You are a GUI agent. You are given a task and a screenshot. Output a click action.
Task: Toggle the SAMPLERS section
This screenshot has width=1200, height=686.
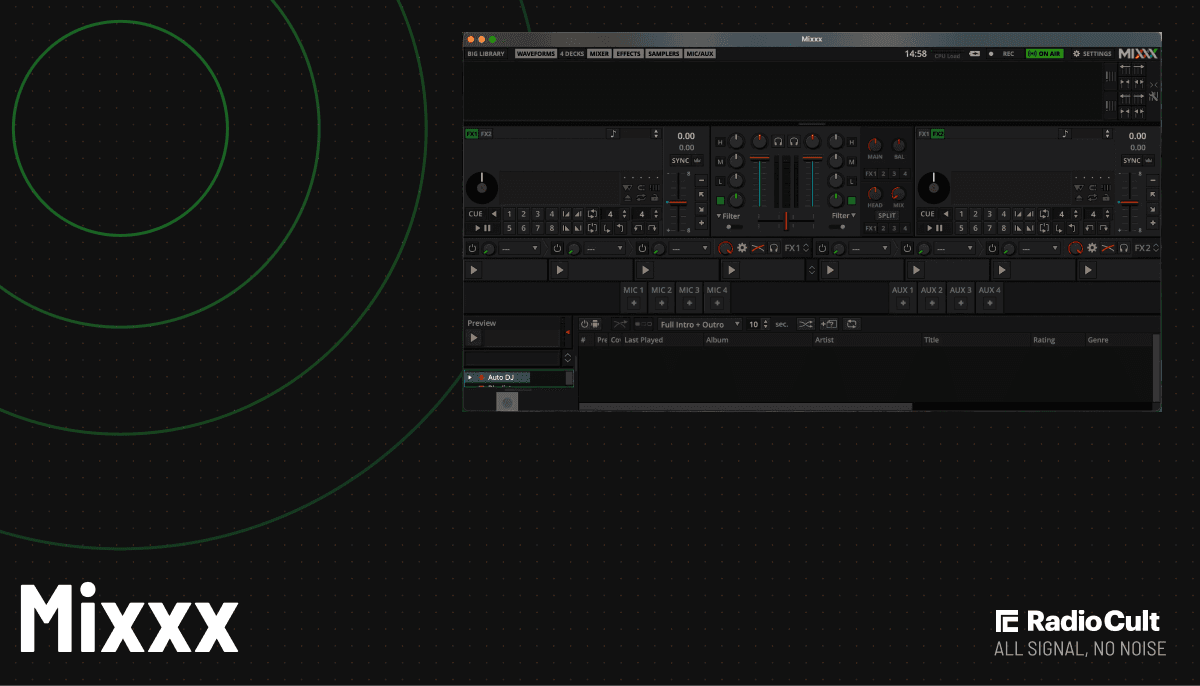(x=664, y=54)
